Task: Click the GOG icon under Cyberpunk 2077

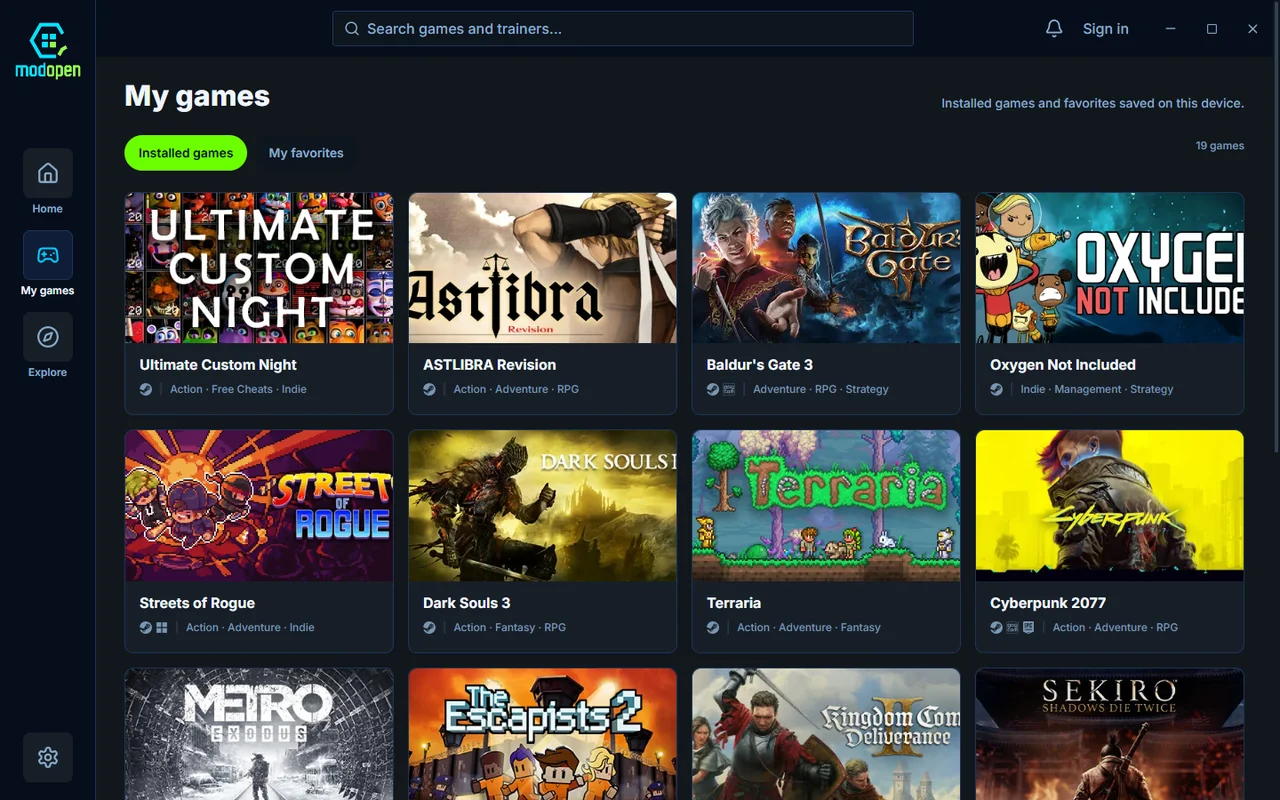Action: (x=1013, y=627)
